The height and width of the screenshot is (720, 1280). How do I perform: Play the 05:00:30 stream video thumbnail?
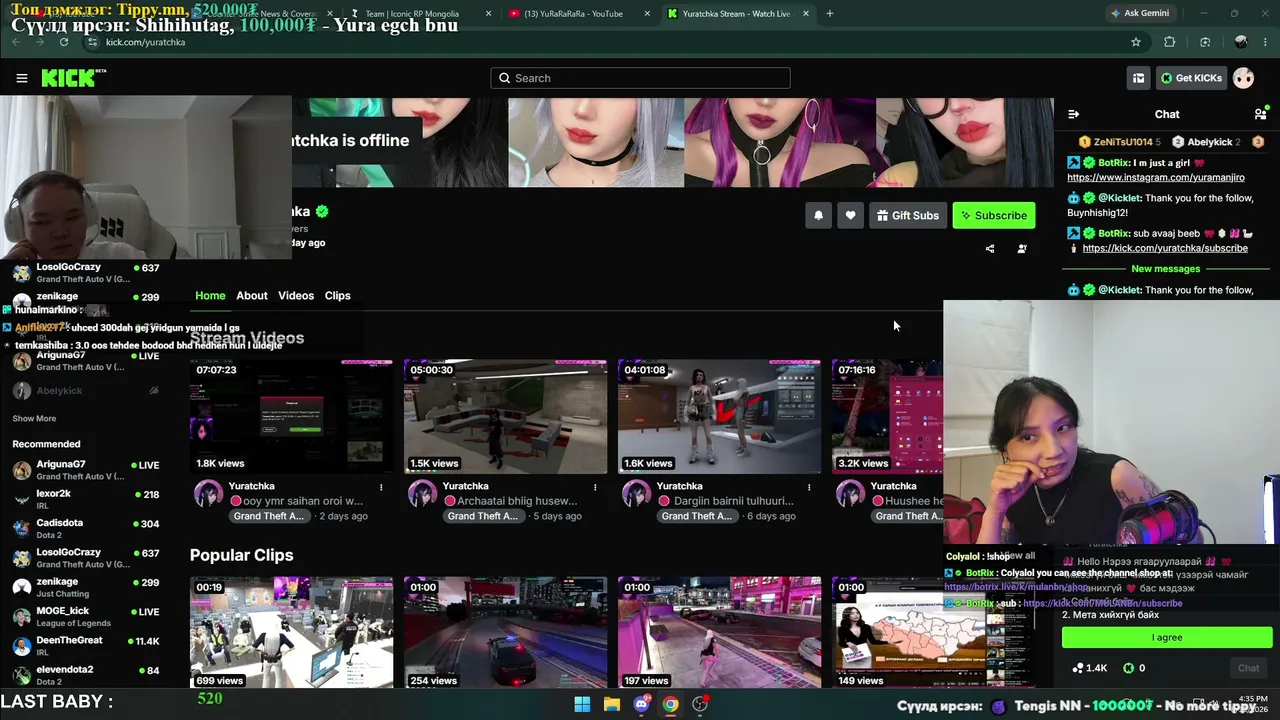(505, 416)
